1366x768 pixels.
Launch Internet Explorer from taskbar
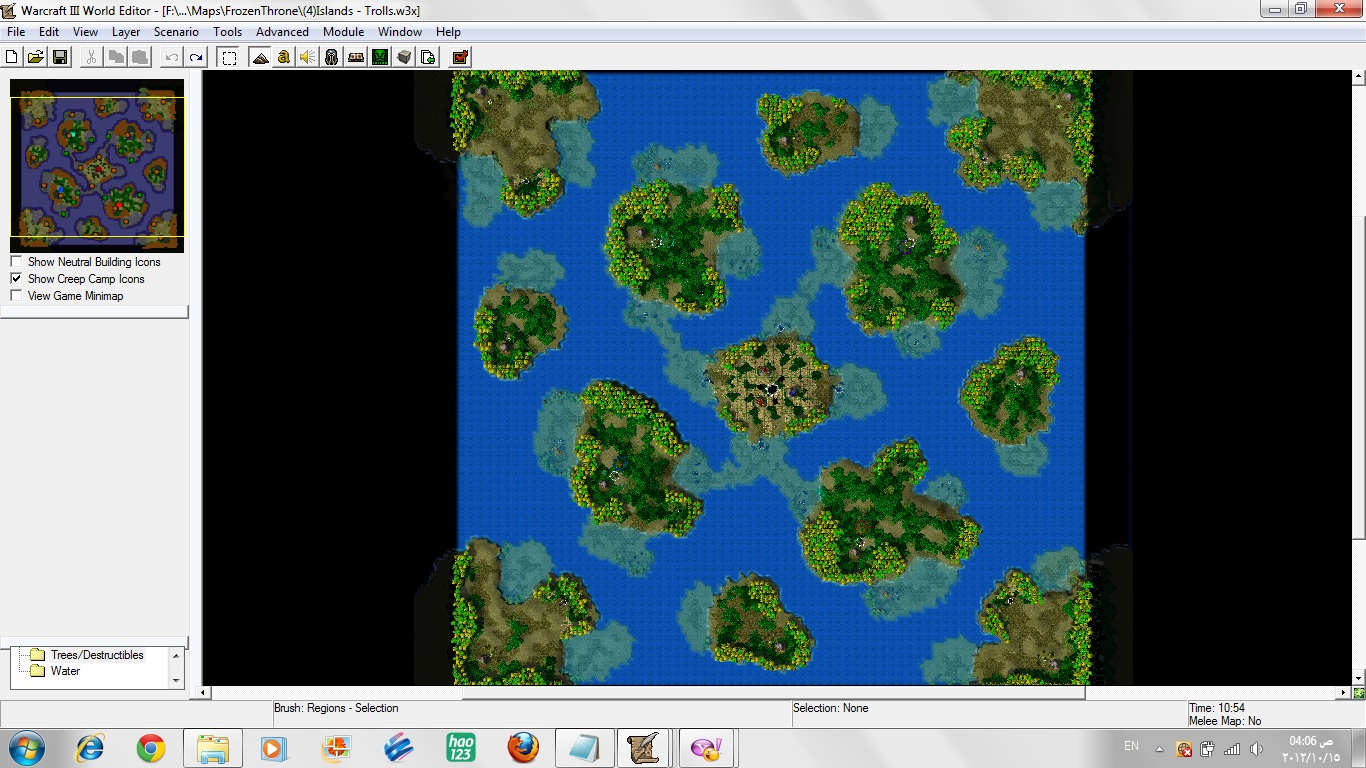point(90,748)
